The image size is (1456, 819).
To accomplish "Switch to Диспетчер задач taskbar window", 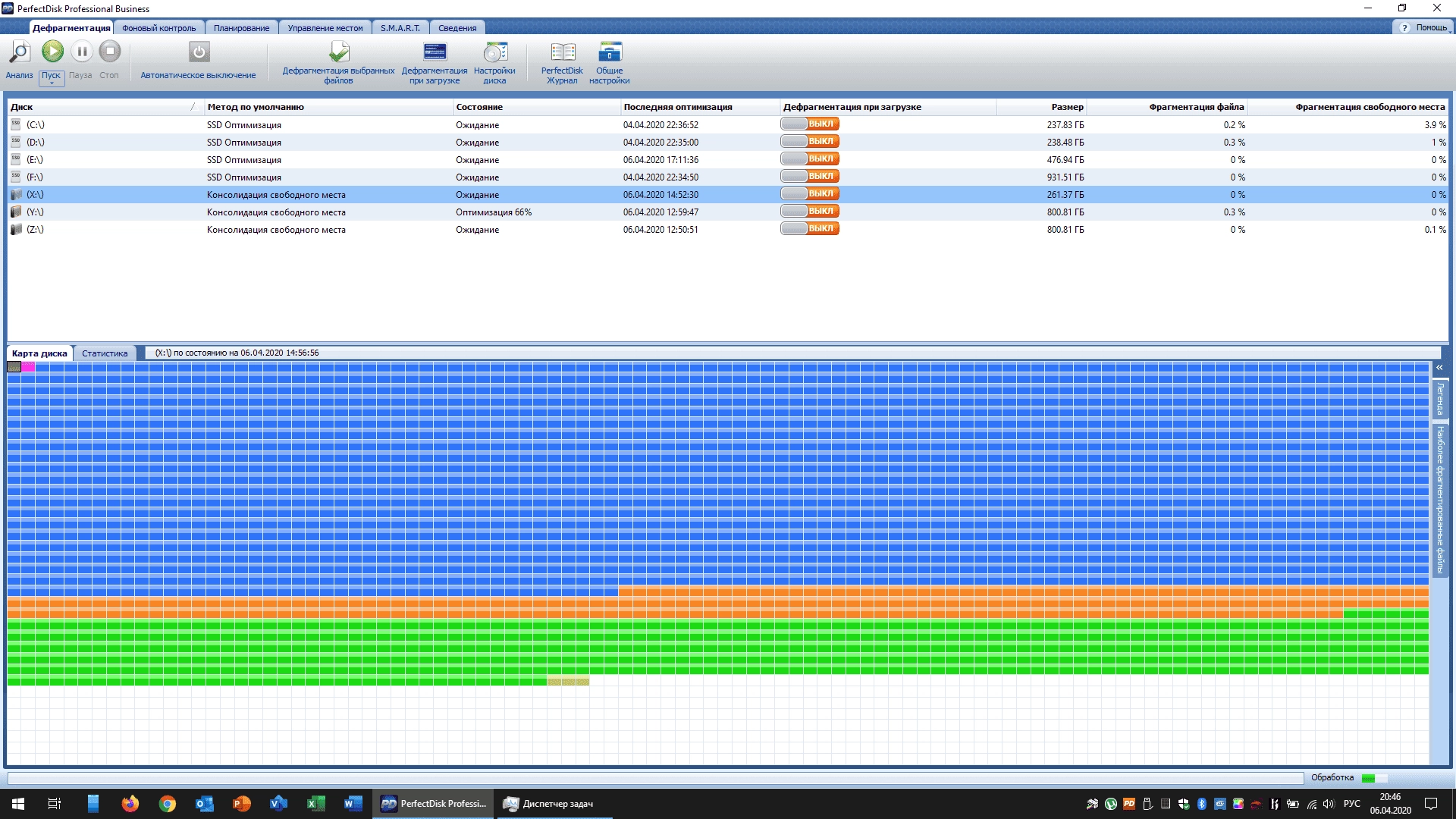I will click(554, 804).
